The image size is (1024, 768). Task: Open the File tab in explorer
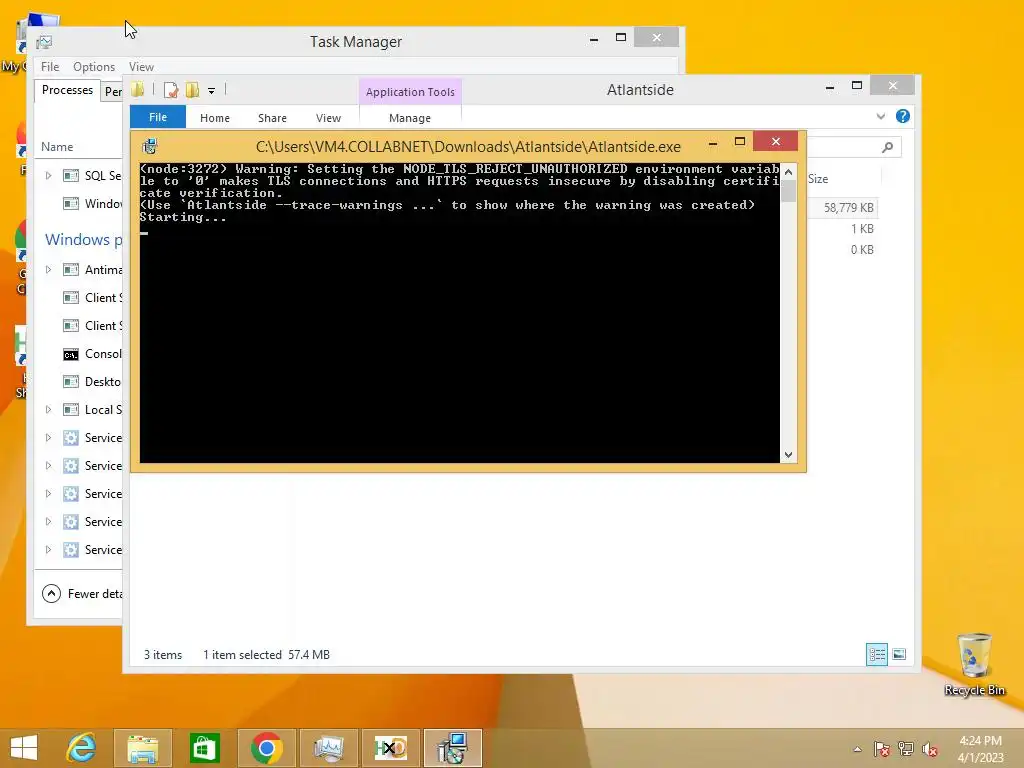158,118
